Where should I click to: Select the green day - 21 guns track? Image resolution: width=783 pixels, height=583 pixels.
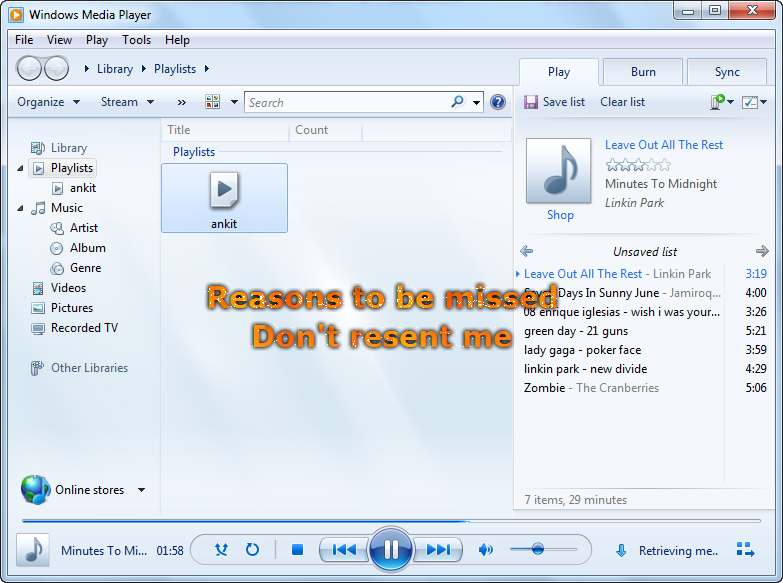644,331
